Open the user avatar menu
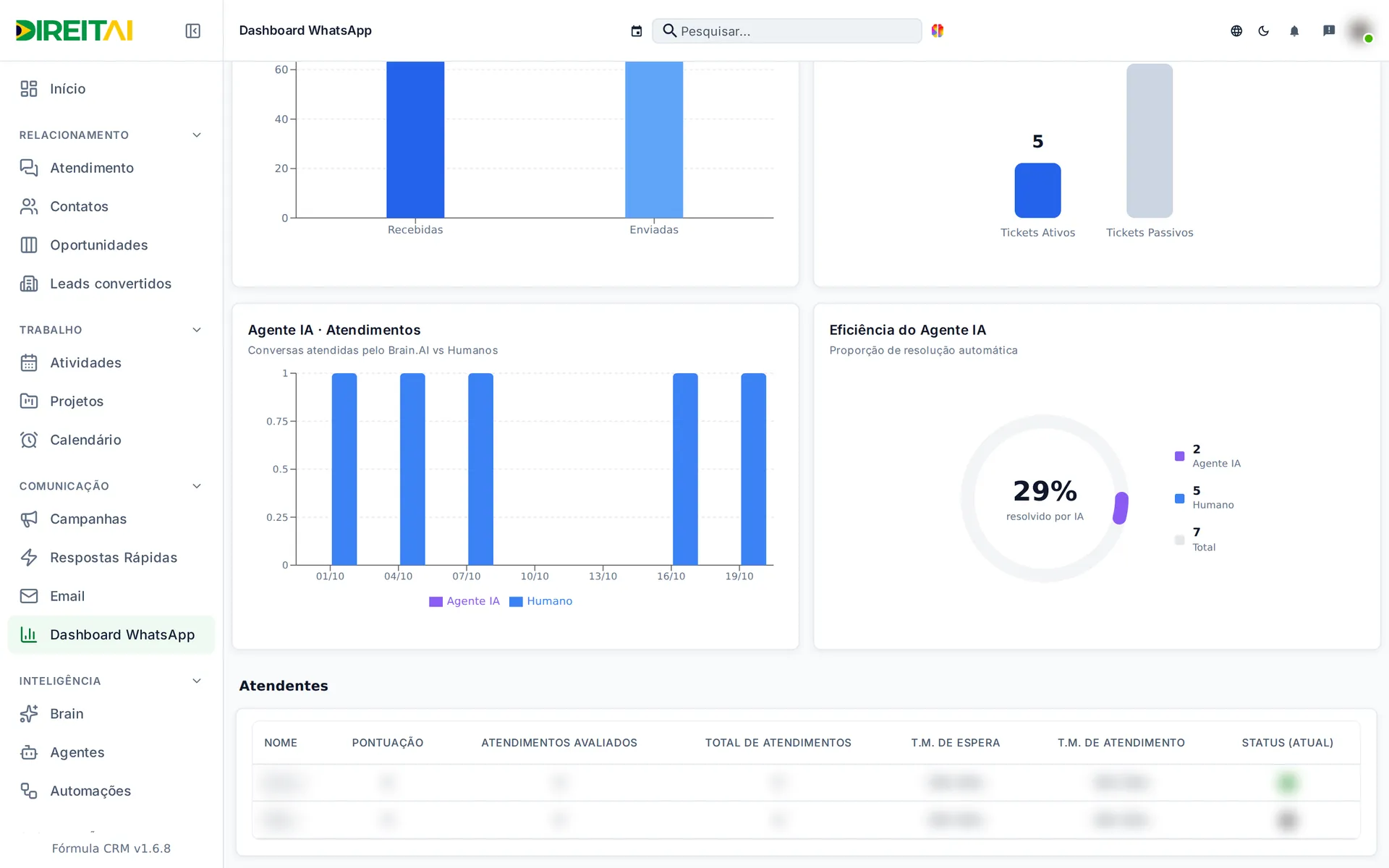Image resolution: width=1389 pixels, height=868 pixels. click(x=1361, y=30)
